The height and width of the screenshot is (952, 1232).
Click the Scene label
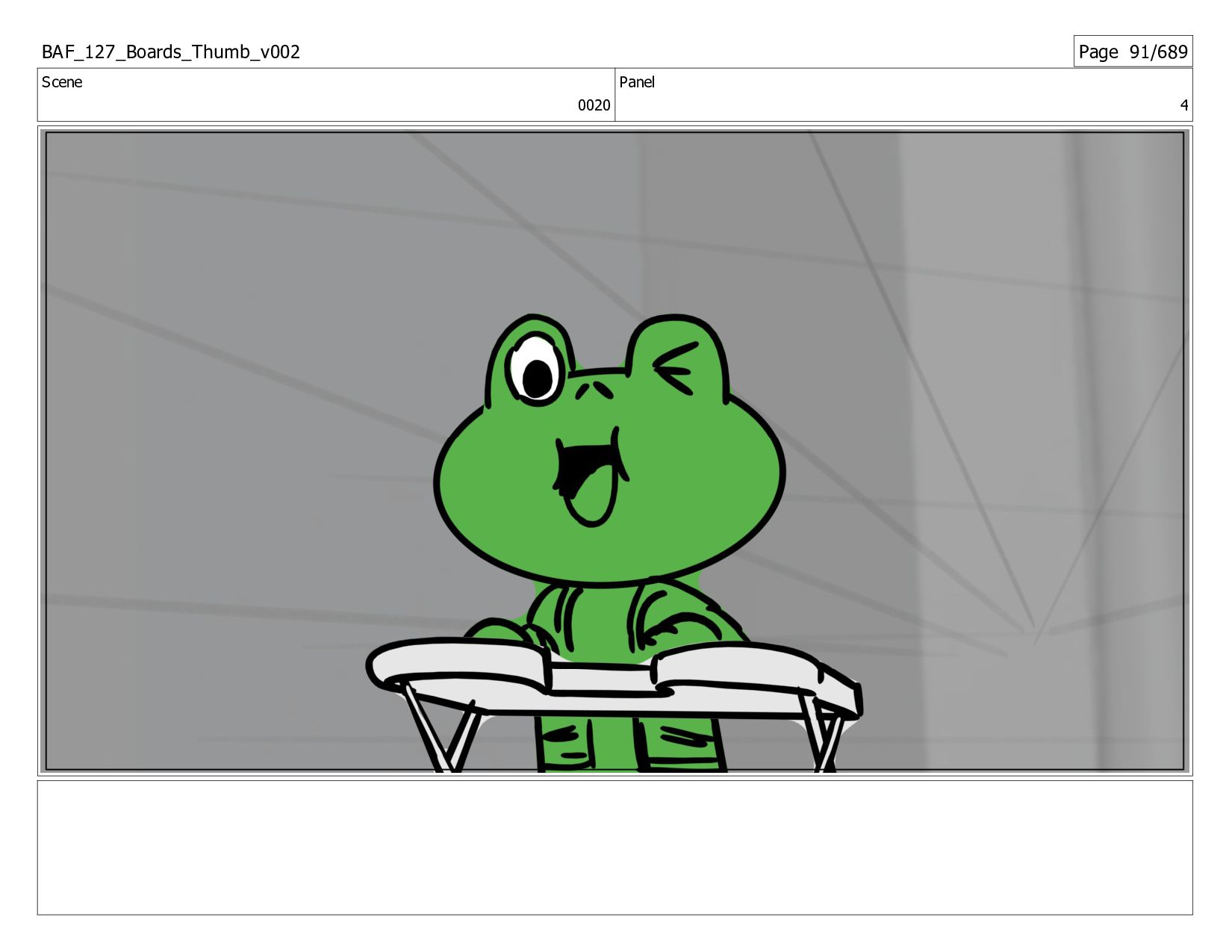point(62,82)
